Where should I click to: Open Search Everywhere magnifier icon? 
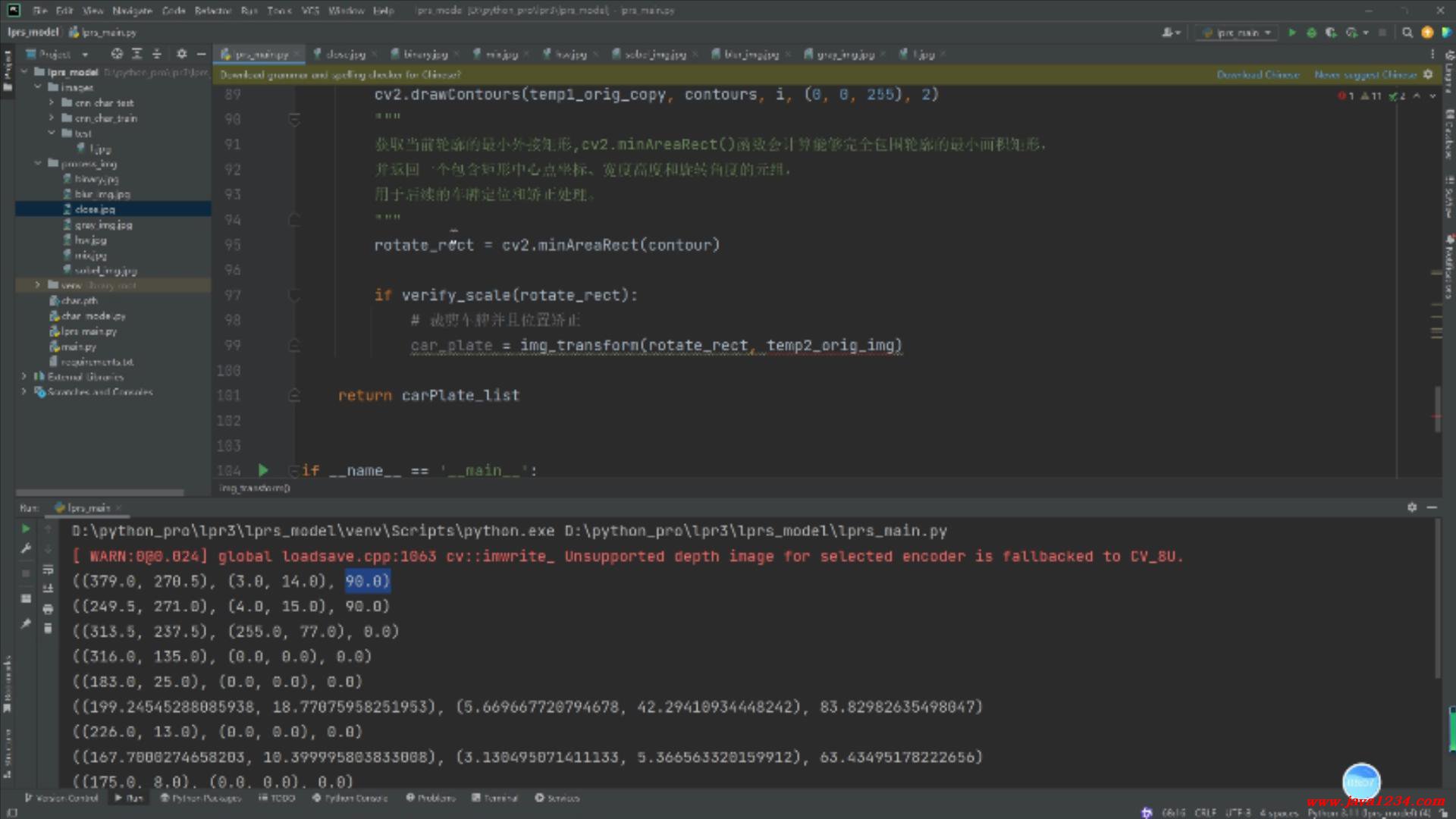pos(1407,33)
